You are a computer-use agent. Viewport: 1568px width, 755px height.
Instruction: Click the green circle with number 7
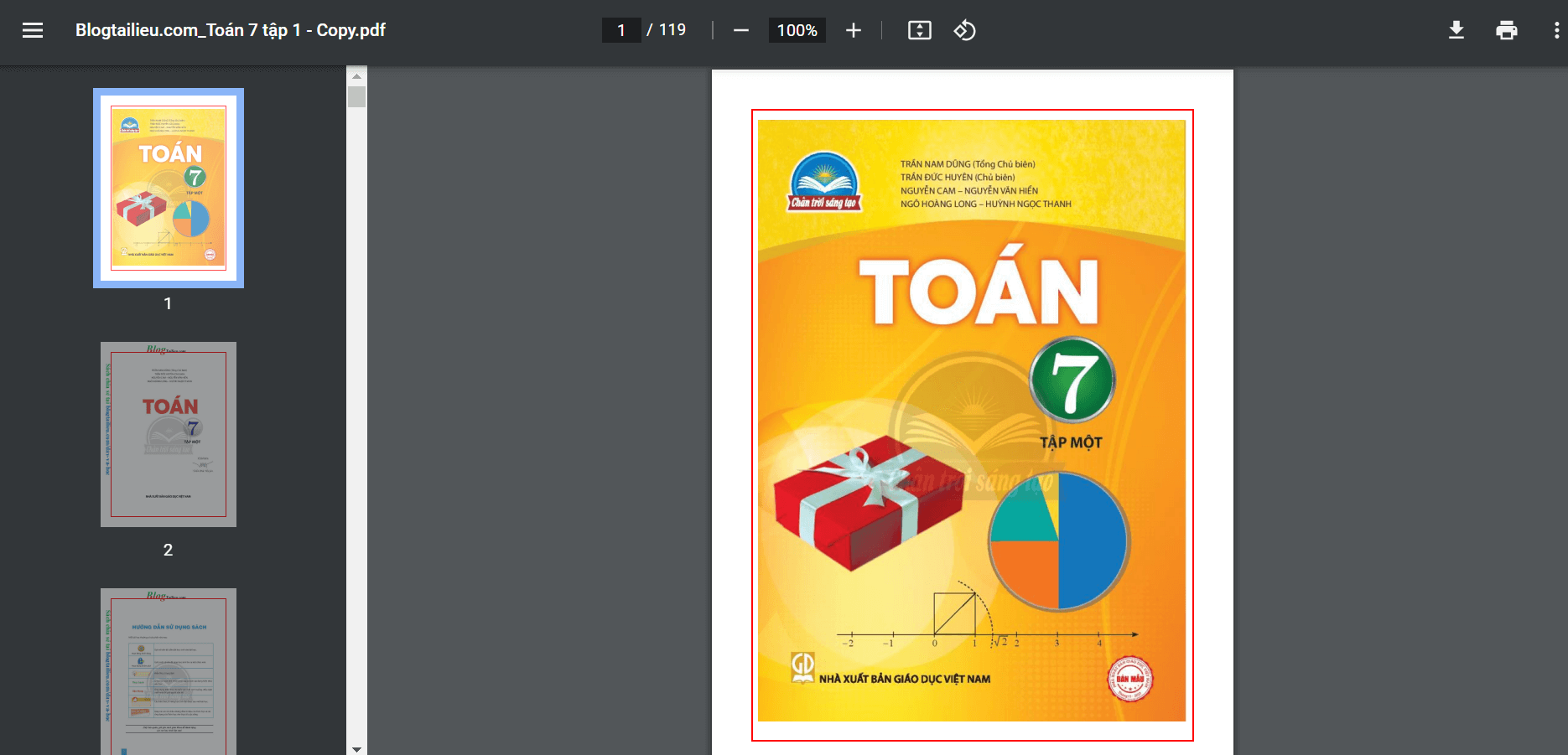pos(1072,380)
